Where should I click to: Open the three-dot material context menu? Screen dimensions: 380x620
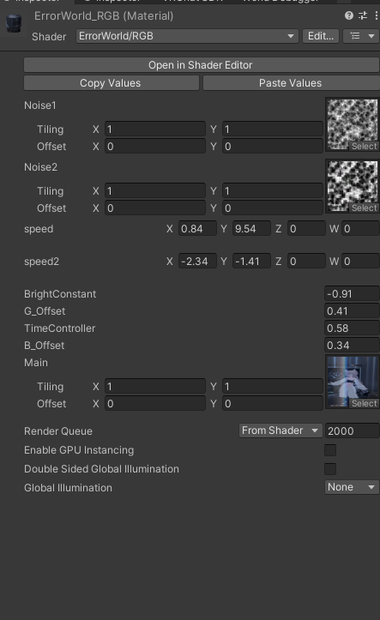pyautogui.click(x=376, y=16)
